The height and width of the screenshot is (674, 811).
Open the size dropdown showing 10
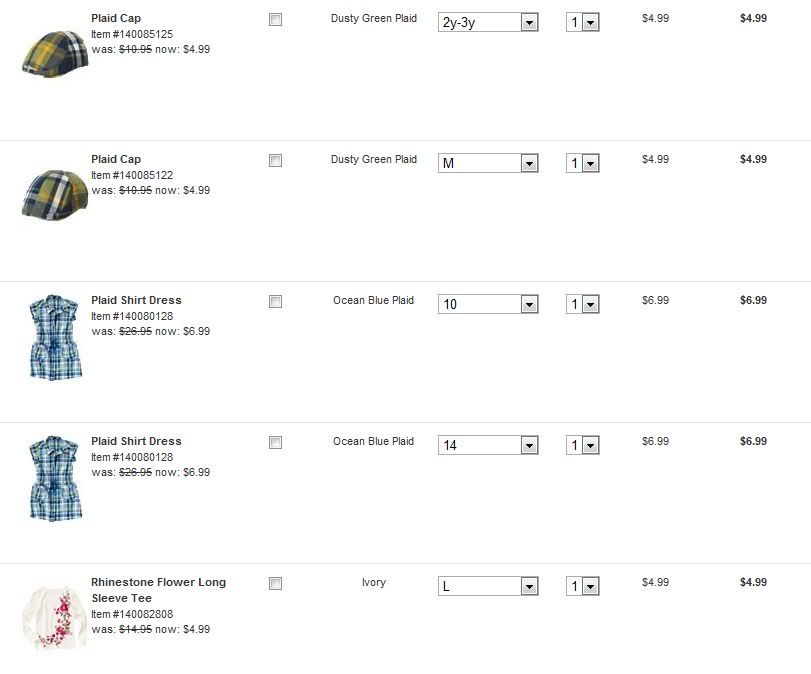pos(488,304)
